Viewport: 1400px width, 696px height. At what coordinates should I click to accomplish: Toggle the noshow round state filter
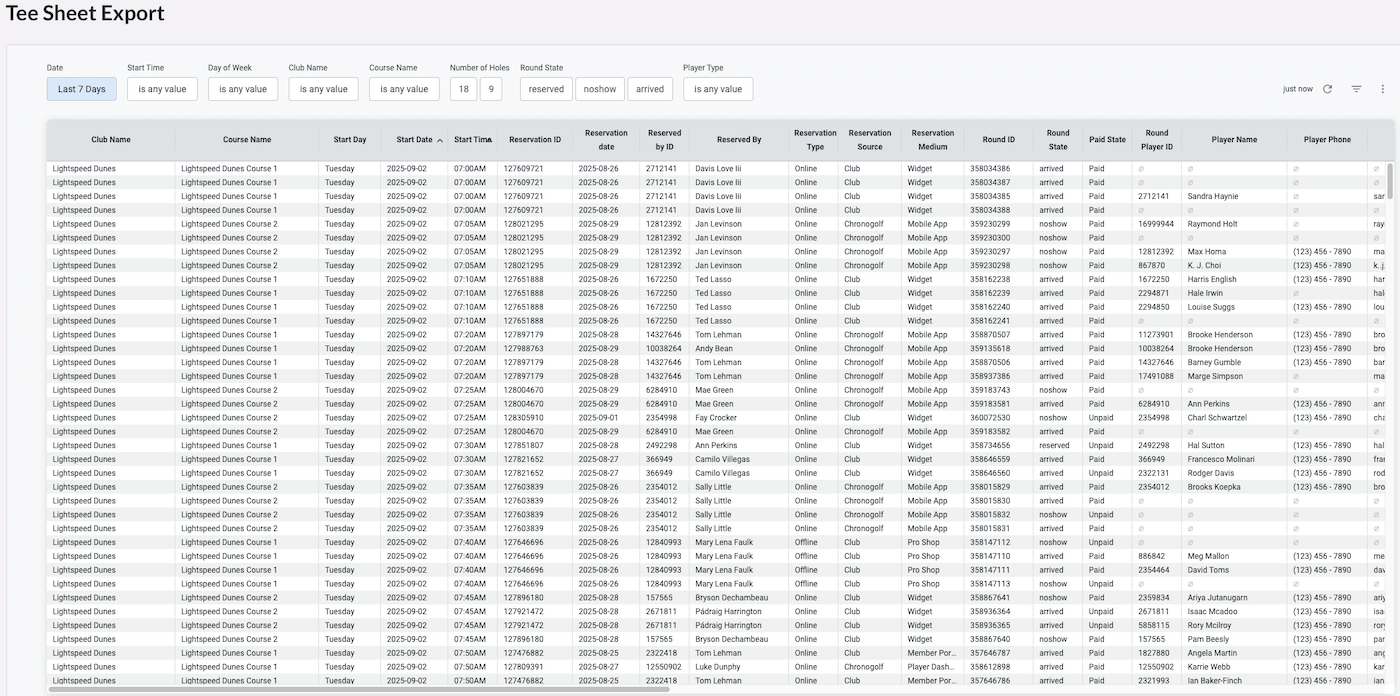600,89
